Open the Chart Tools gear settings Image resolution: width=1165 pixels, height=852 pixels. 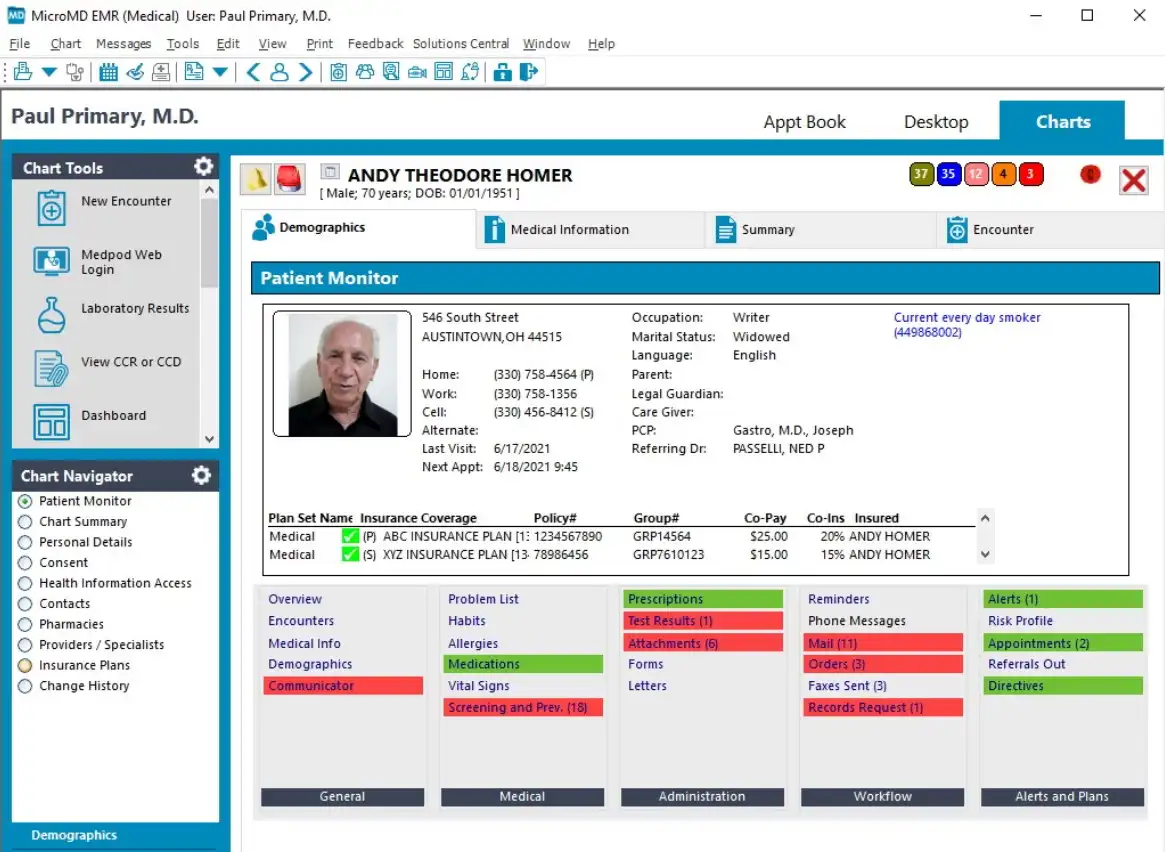pyautogui.click(x=203, y=166)
